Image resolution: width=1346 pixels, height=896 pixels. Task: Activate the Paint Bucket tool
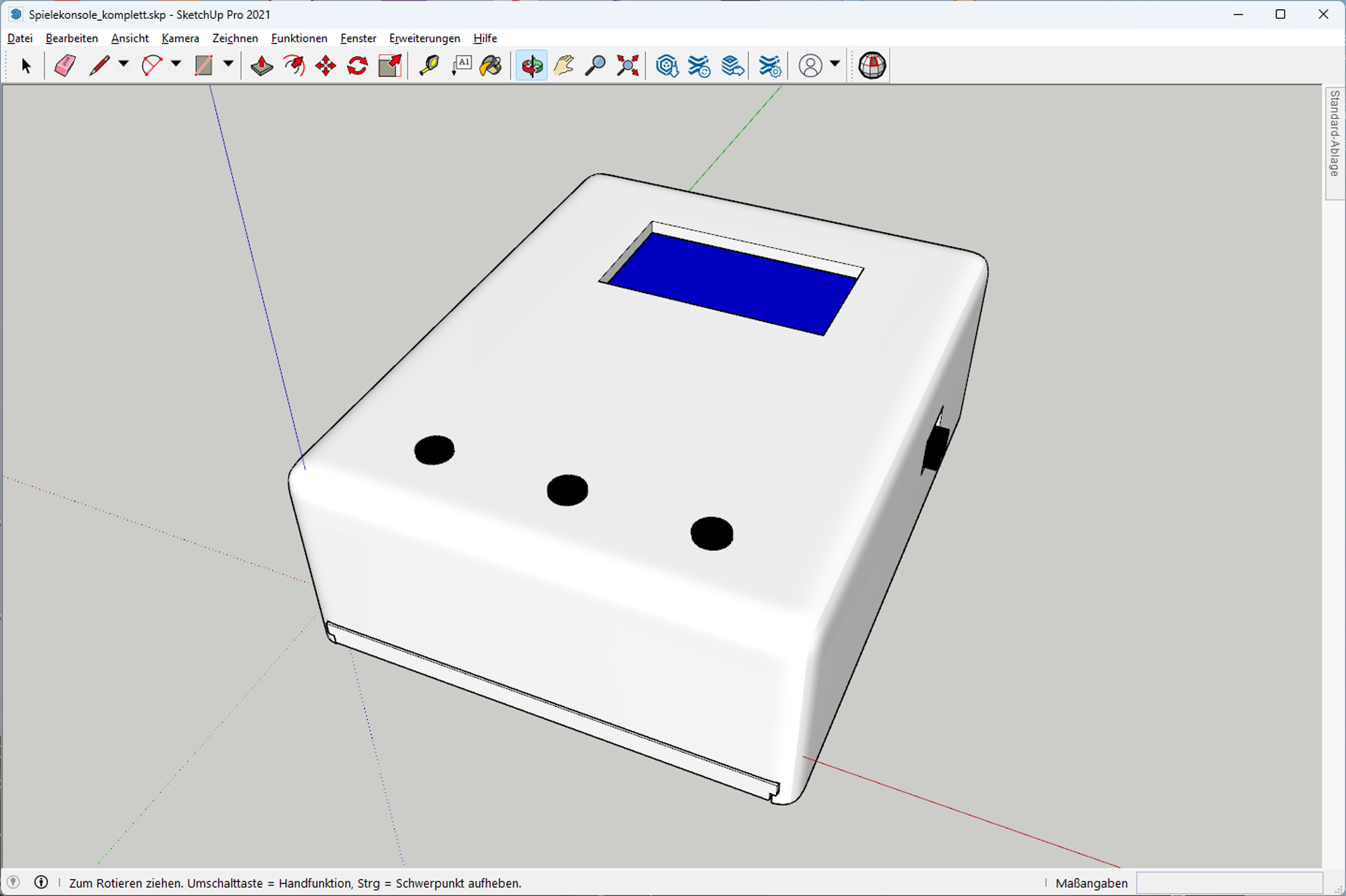[x=491, y=66]
